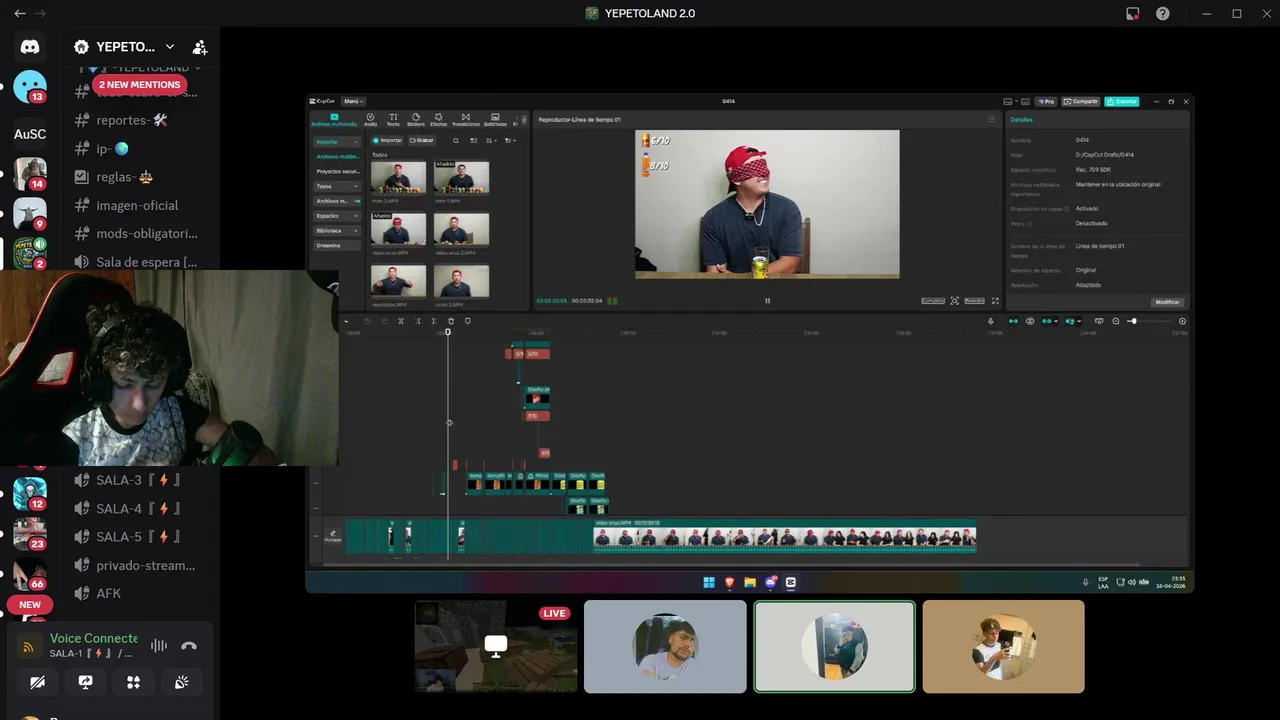Join the SALA-3 voice channel
This screenshot has height=720, width=1280.
click(x=136, y=480)
